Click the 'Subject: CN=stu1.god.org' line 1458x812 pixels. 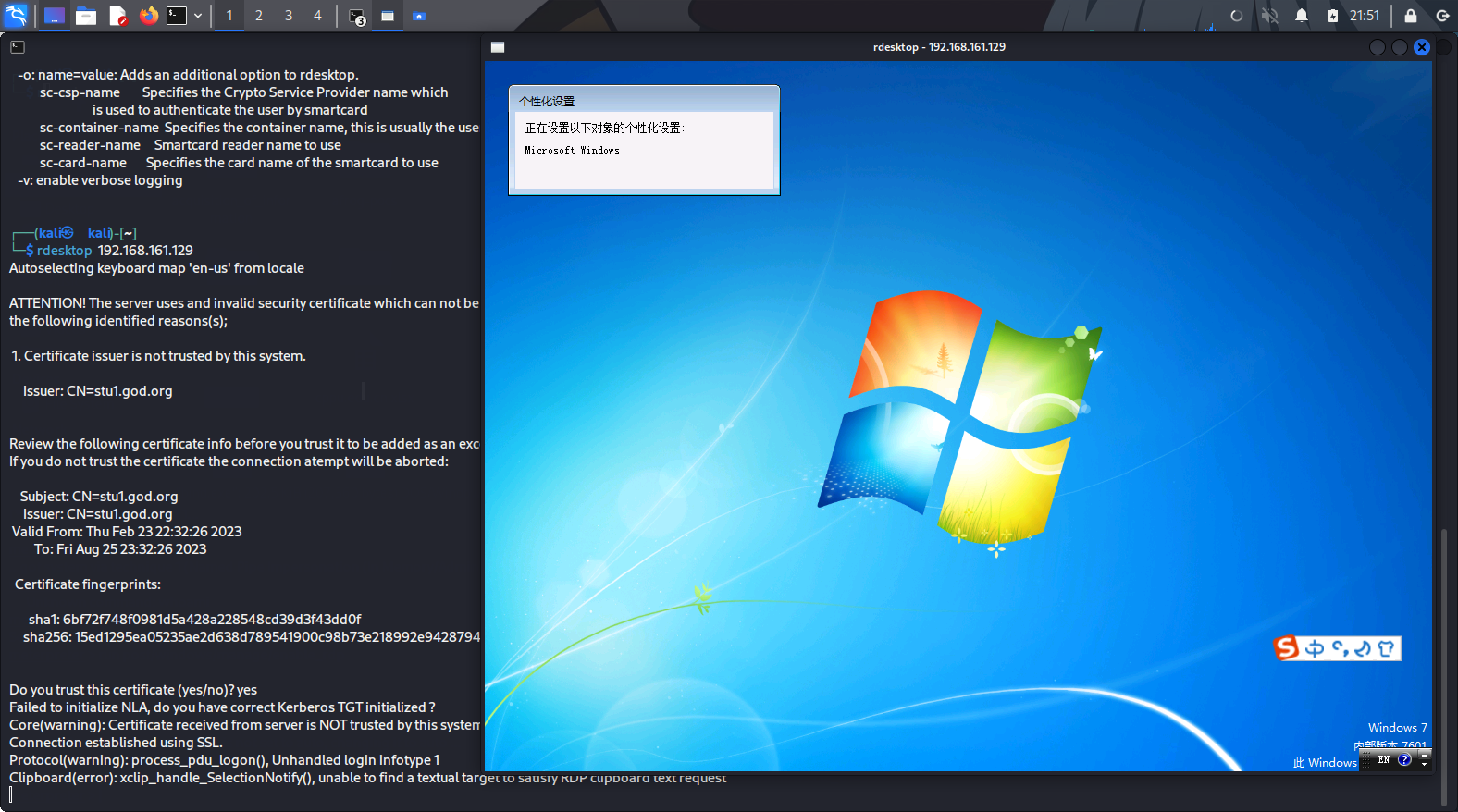coord(99,497)
